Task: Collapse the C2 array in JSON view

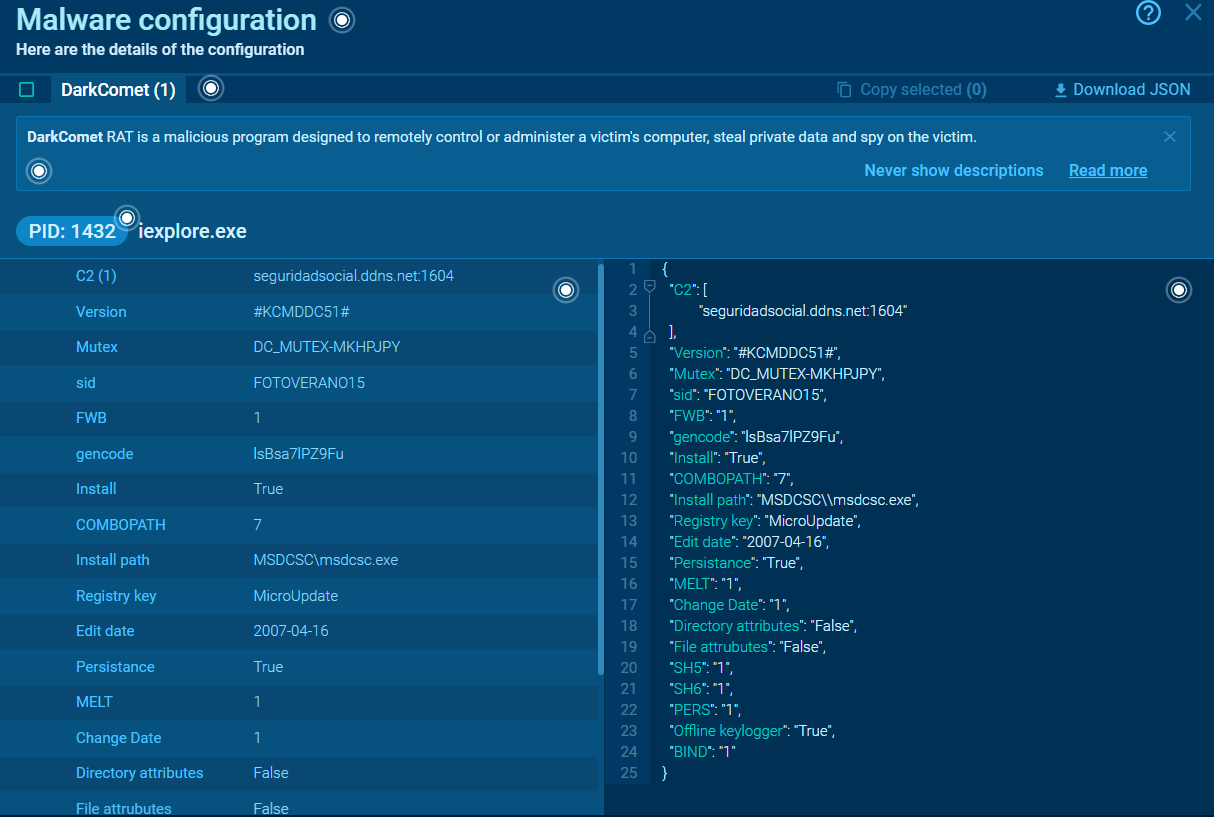Action: pyautogui.click(x=650, y=289)
